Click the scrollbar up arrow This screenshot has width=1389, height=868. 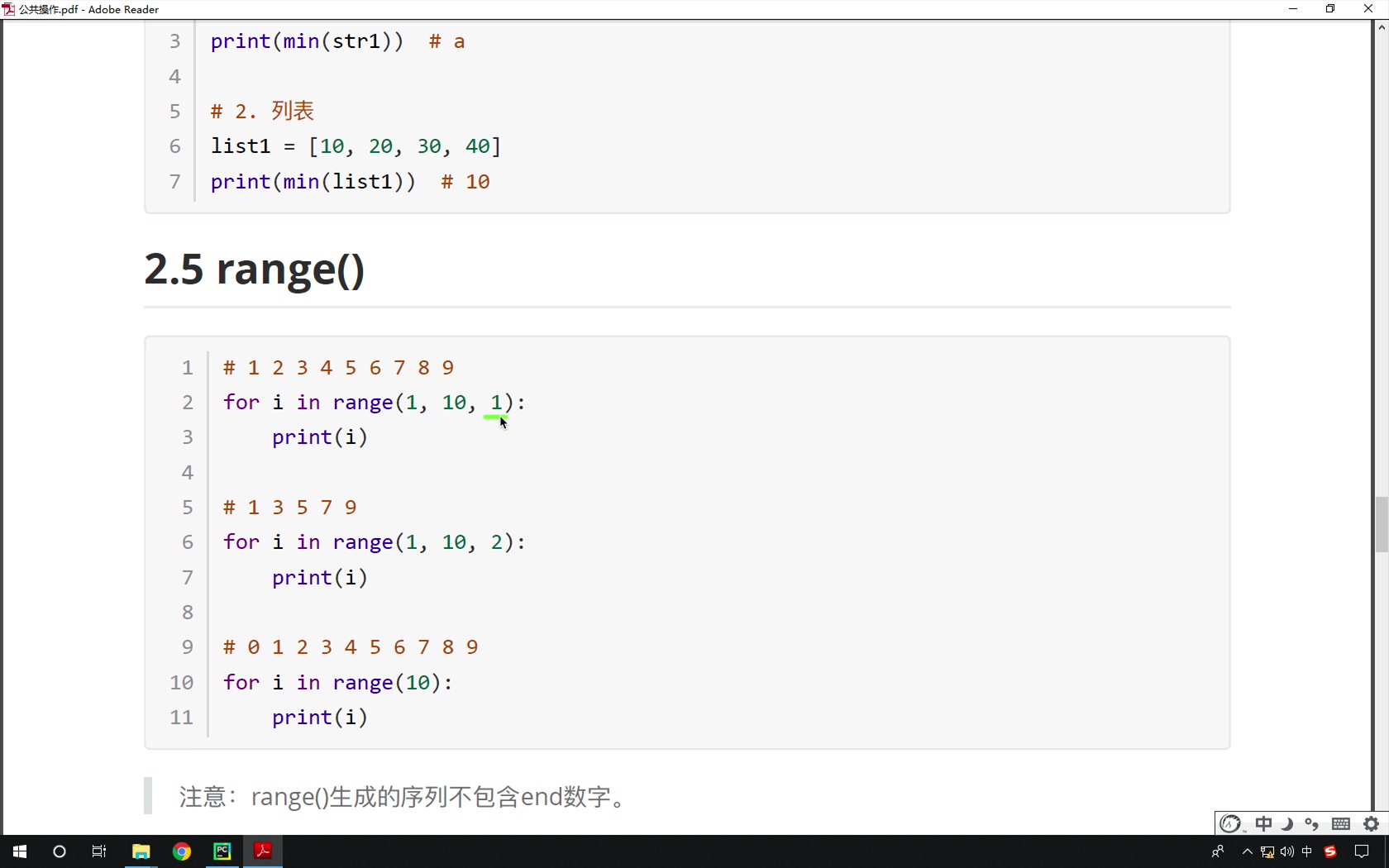click(1382, 27)
